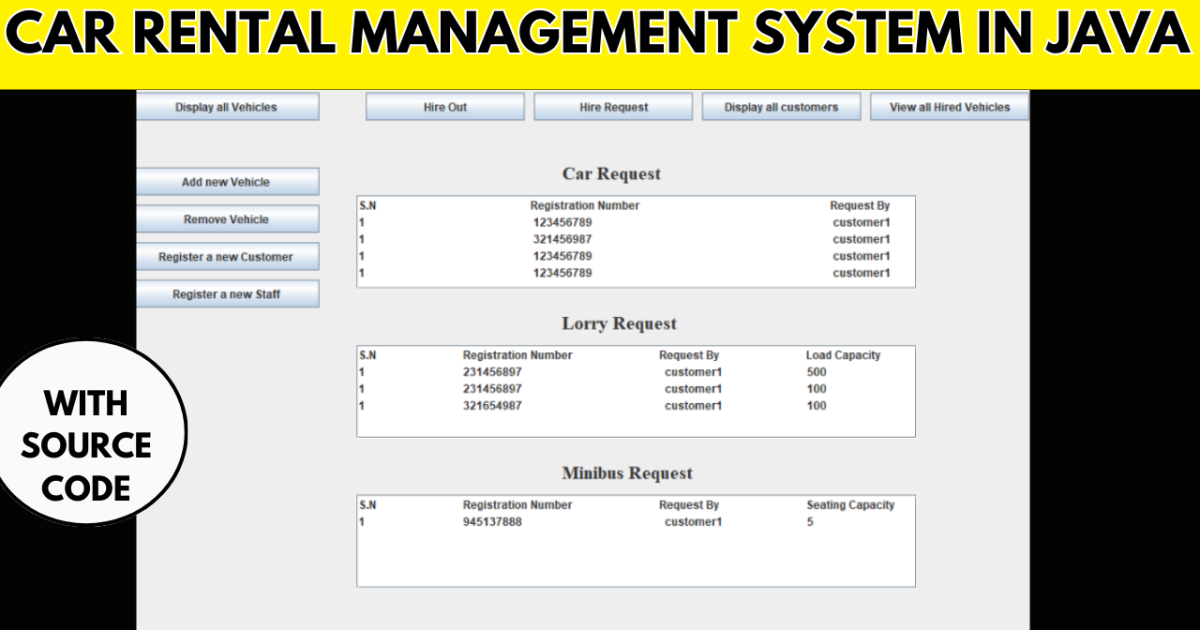This screenshot has height=630, width=1200.
Task: Click the Add new Vehicle button
Action: coord(227,181)
